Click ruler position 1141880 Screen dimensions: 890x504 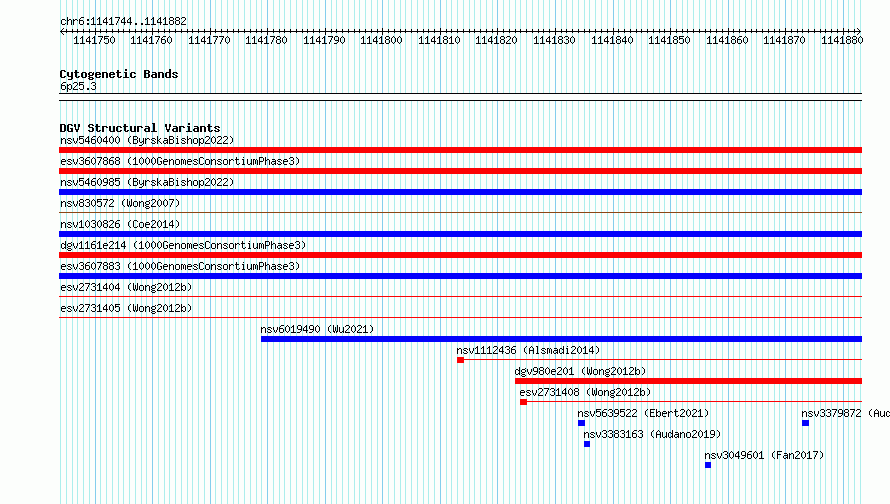click(x=842, y=40)
